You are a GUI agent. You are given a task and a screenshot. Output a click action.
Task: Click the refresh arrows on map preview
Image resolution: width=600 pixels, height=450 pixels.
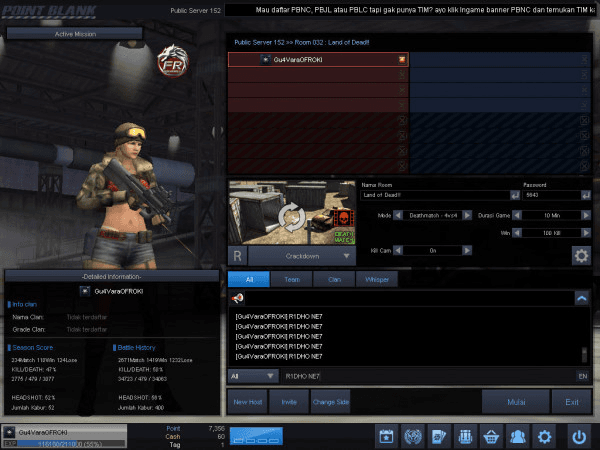292,217
